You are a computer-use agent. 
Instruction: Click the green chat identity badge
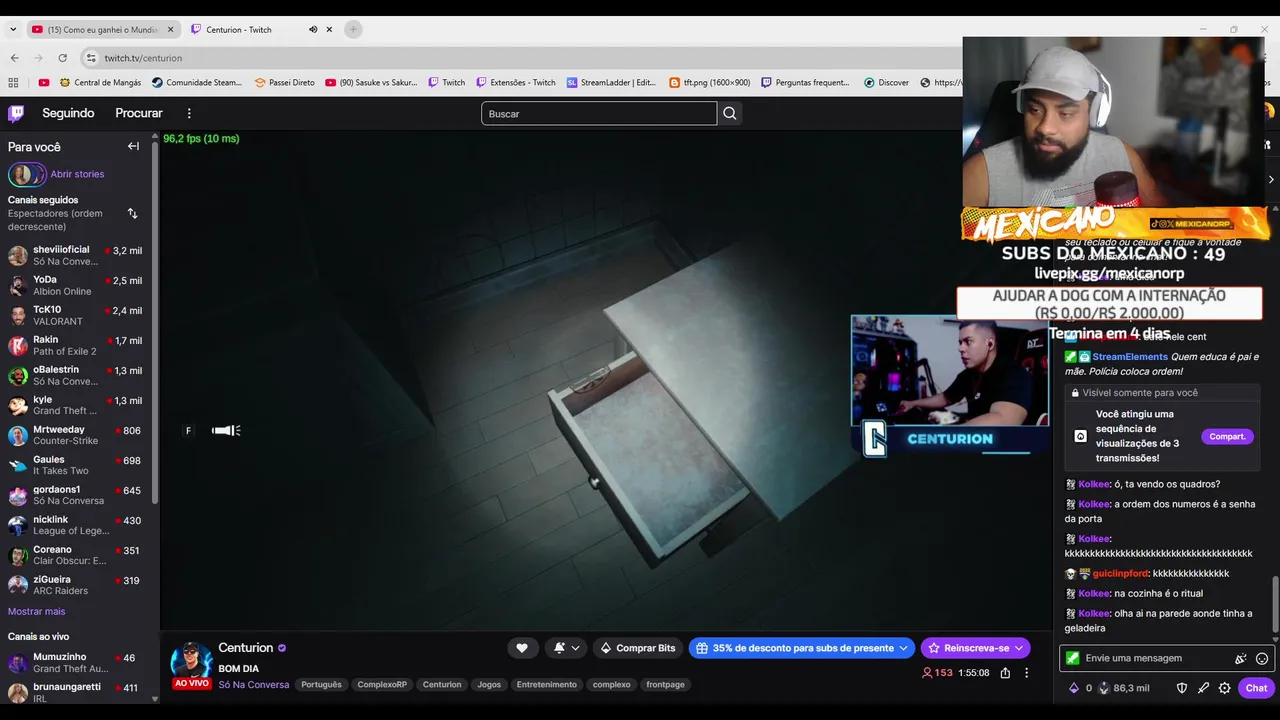(1072, 658)
